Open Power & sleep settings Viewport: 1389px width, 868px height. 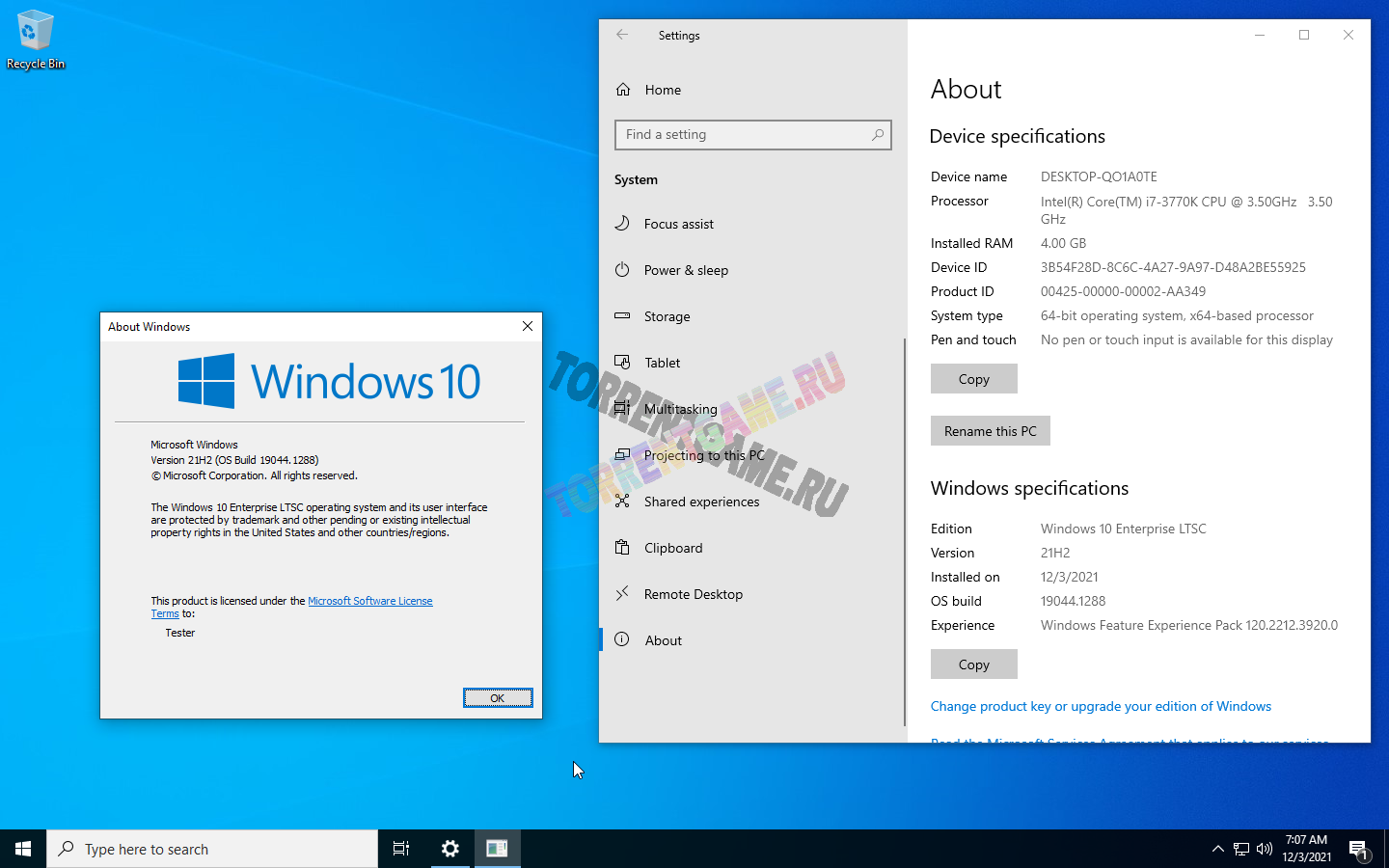click(686, 270)
